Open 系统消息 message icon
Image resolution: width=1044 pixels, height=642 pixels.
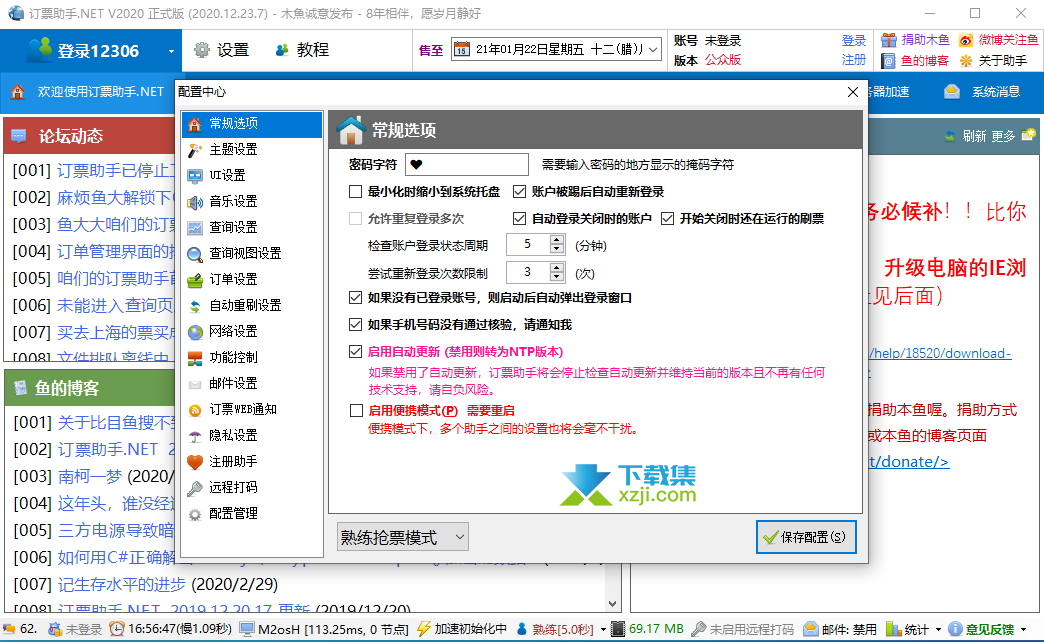(x=951, y=92)
